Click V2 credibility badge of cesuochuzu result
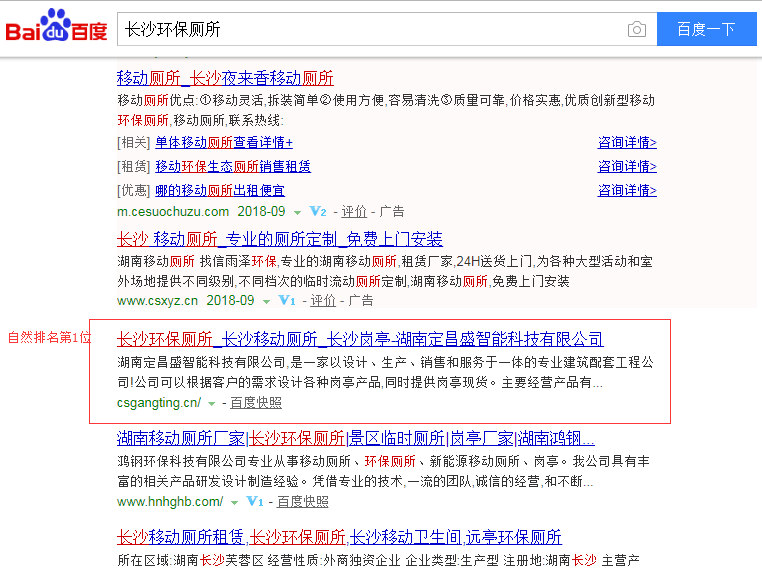The height and width of the screenshot is (572, 762). pos(318,211)
